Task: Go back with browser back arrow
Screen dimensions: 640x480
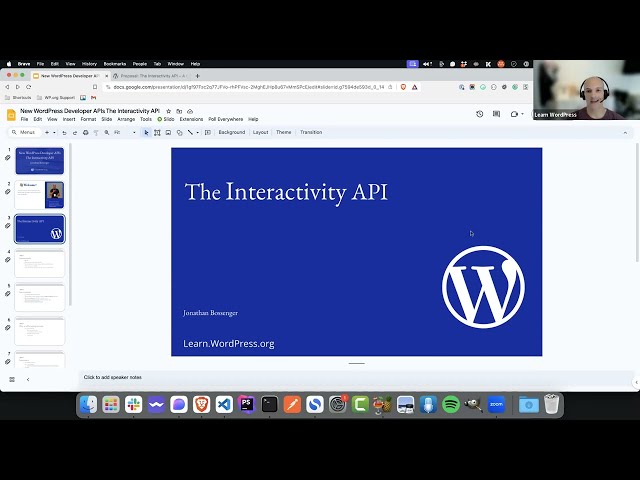Action: point(7,87)
